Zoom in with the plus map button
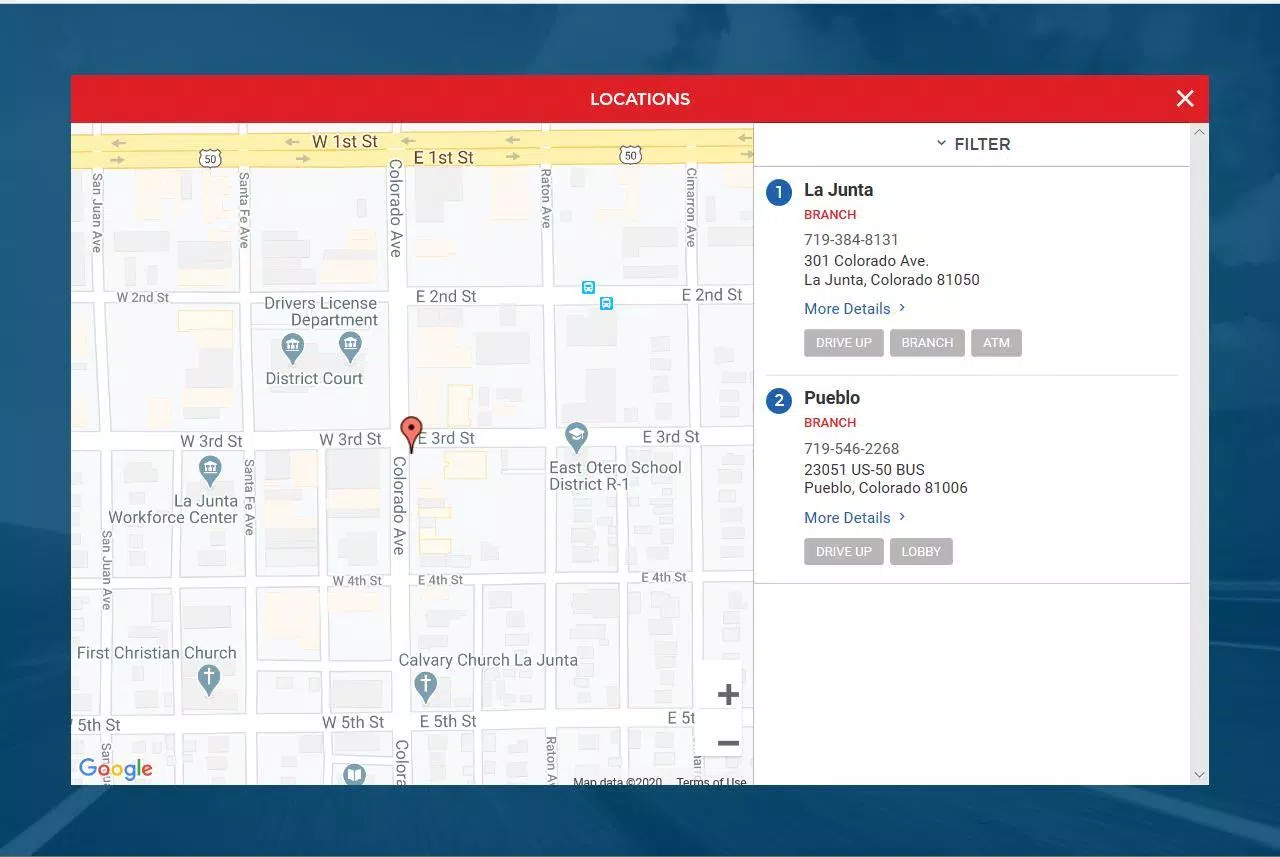The image size is (1280, 857). (728, 694)
